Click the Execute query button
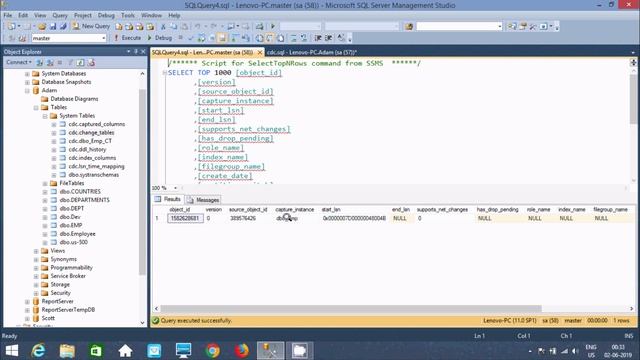This screenshot has width=640, height=360. tap(127, 38)
